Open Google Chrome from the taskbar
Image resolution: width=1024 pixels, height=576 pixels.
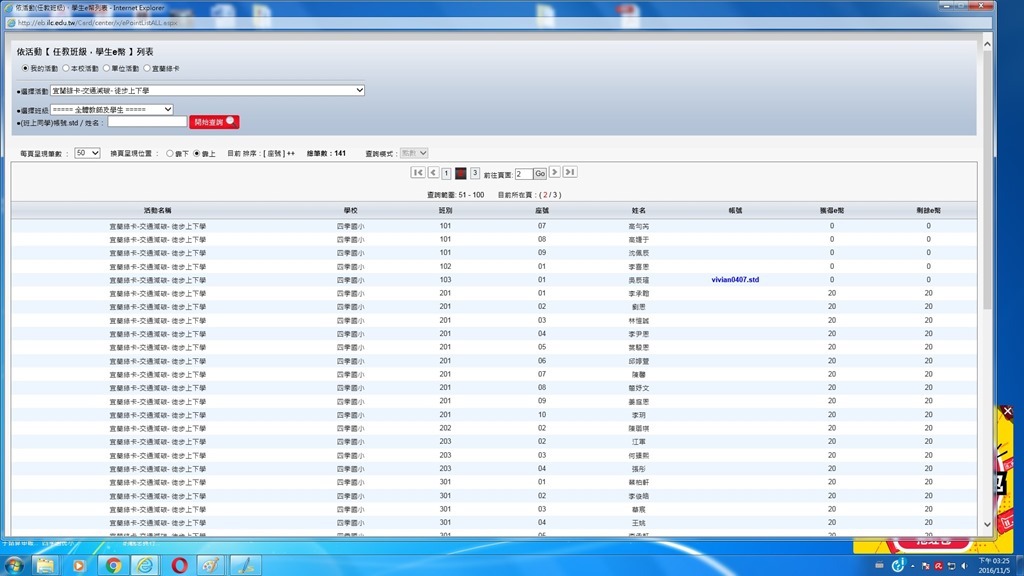coord(113,565)
